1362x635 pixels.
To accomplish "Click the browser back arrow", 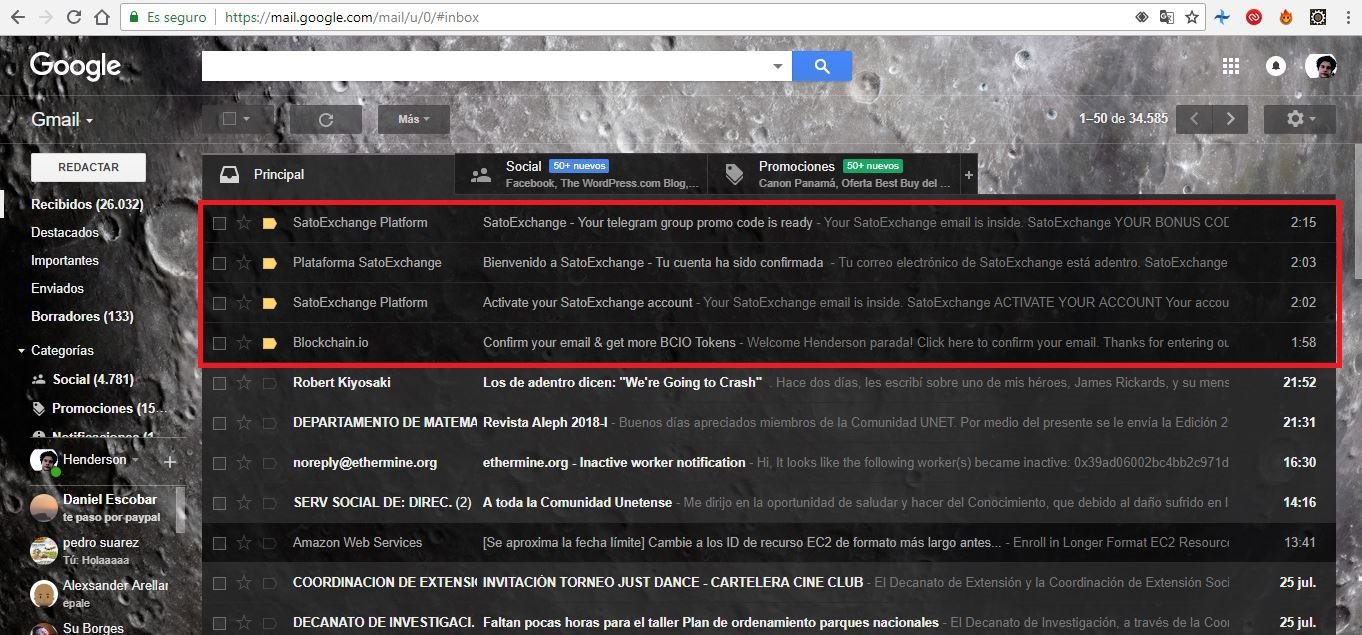I will click(x=18, y=17).
